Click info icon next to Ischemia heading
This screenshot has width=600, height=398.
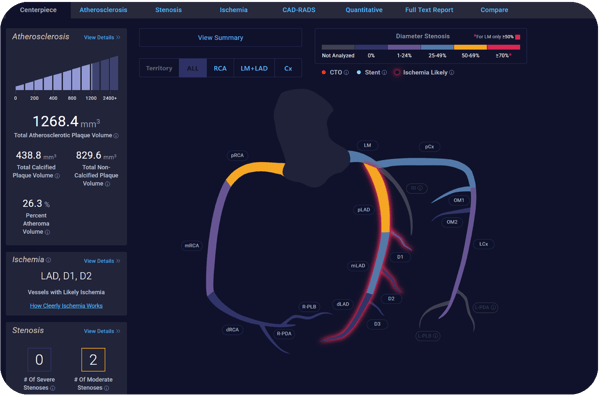[48, 260]
